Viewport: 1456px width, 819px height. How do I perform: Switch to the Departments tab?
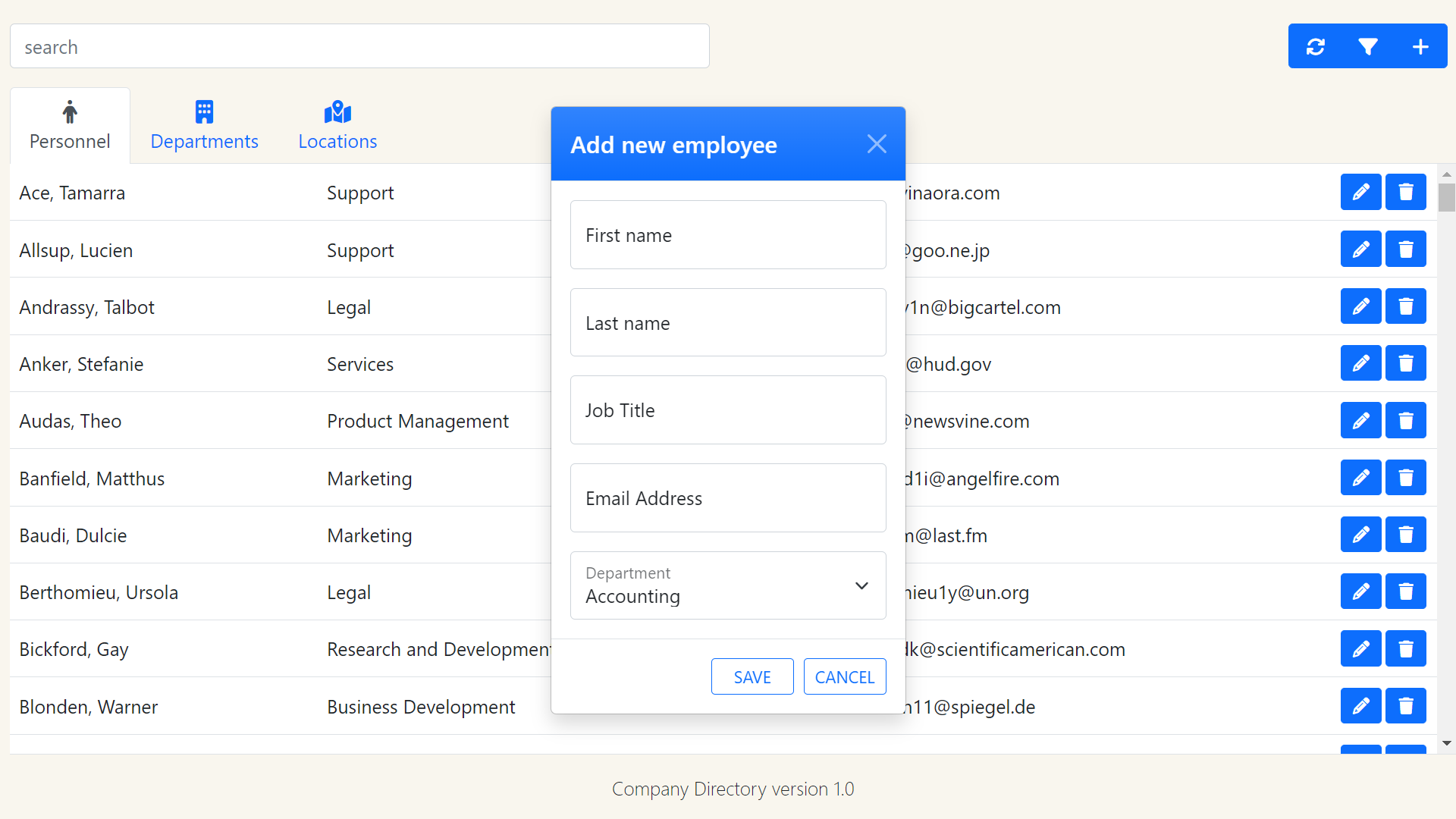[204, 124]
